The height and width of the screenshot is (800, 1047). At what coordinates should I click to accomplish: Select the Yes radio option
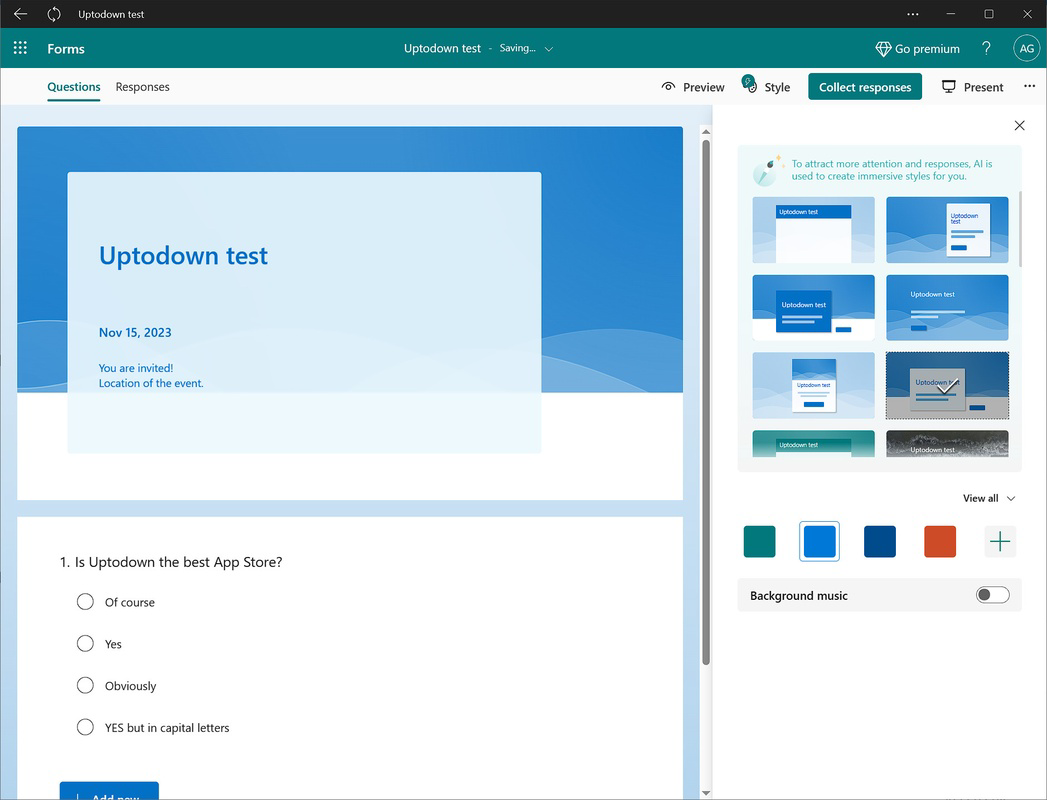pos(85,644)
